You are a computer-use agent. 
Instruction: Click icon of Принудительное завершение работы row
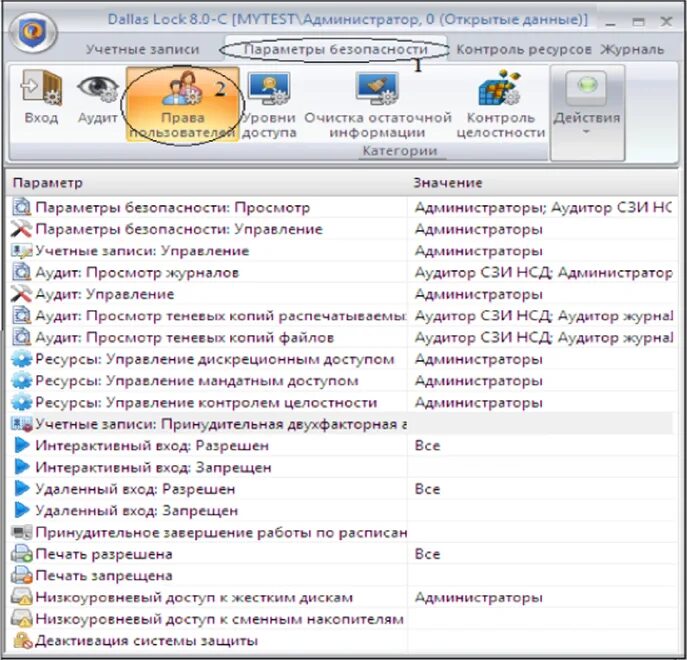pyautogui.click(x=21, y=532)
